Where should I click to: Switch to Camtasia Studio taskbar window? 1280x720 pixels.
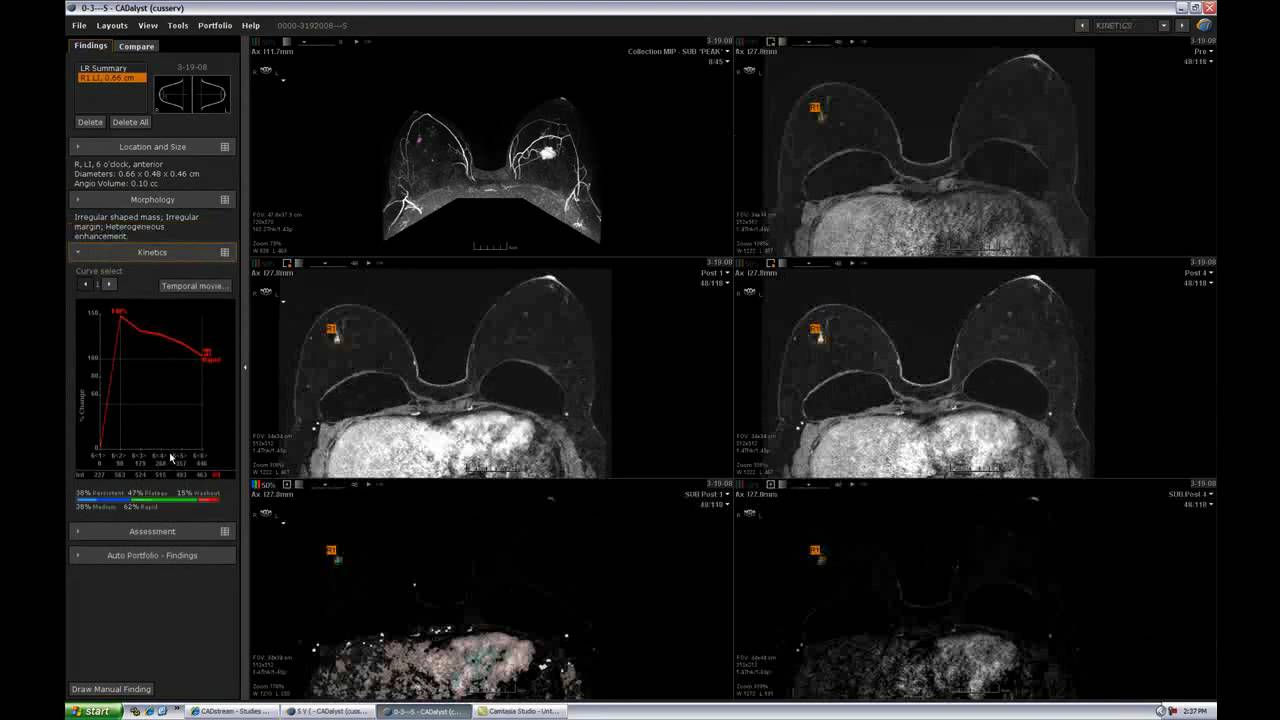(x=519, y=711)
